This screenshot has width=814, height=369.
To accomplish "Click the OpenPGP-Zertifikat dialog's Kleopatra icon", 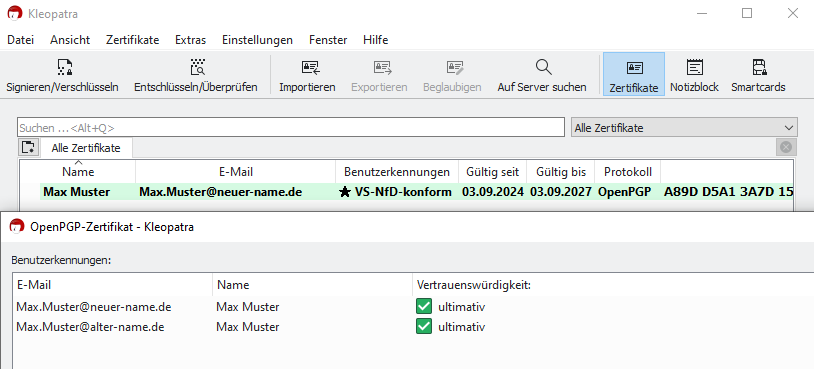I will [18, 226].
